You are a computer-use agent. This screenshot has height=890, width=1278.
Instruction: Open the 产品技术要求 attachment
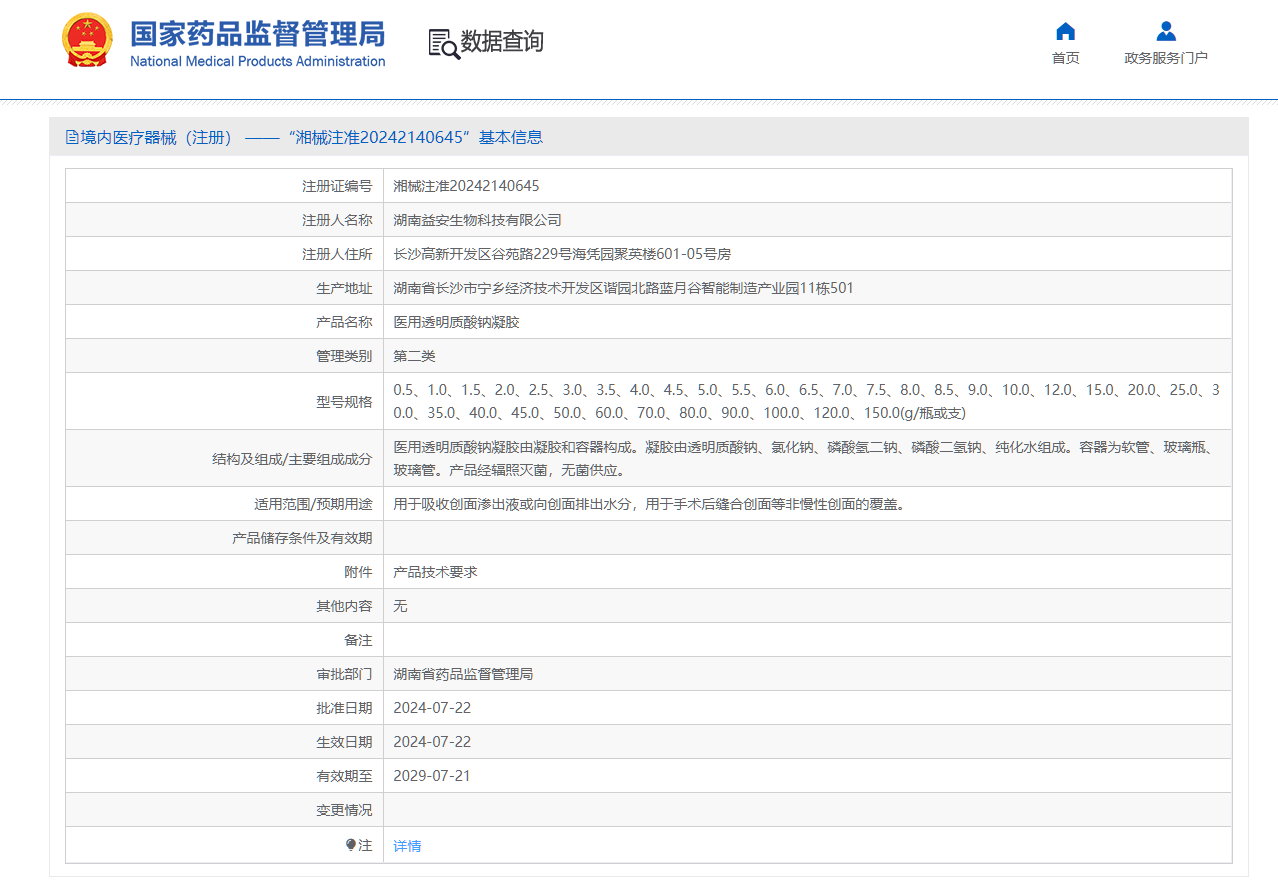click(x=435, y=572)
